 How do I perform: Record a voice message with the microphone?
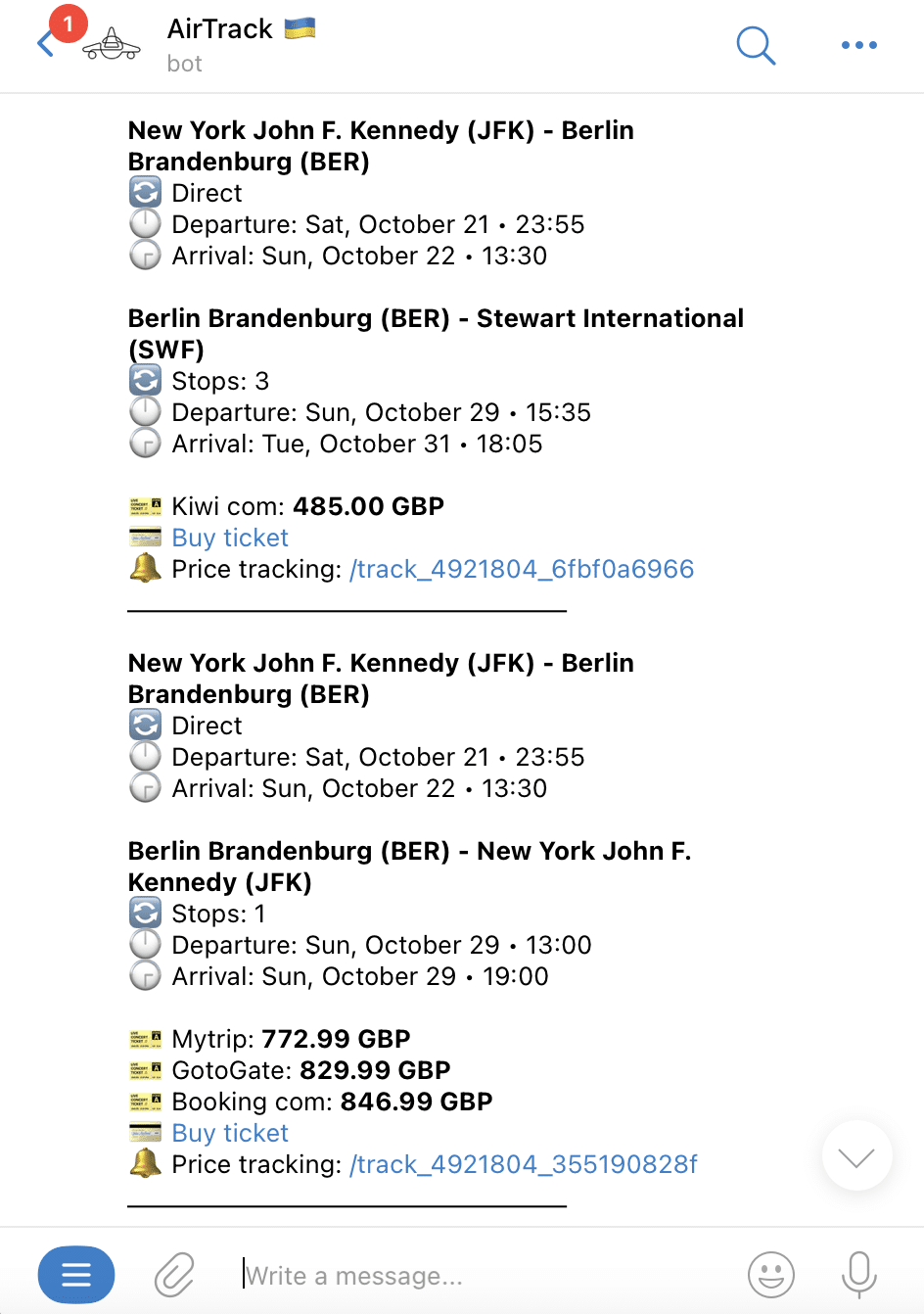[x=858, y=1275]
